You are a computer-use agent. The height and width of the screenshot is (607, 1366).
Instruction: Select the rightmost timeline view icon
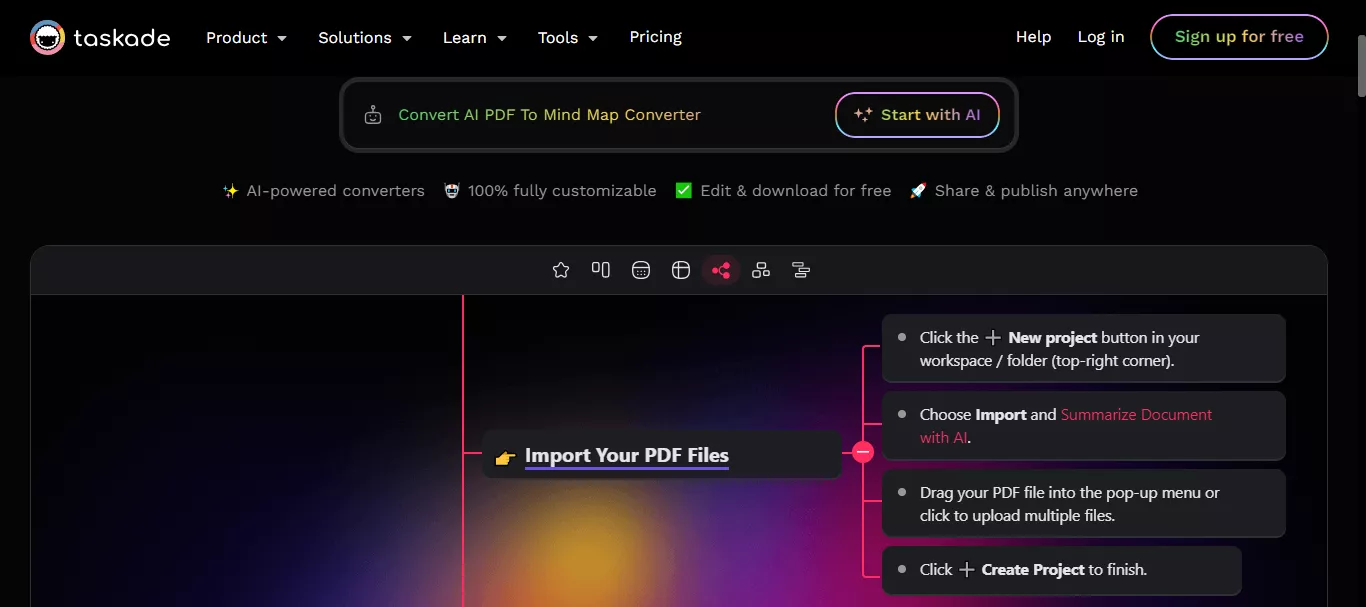[801, 269]
